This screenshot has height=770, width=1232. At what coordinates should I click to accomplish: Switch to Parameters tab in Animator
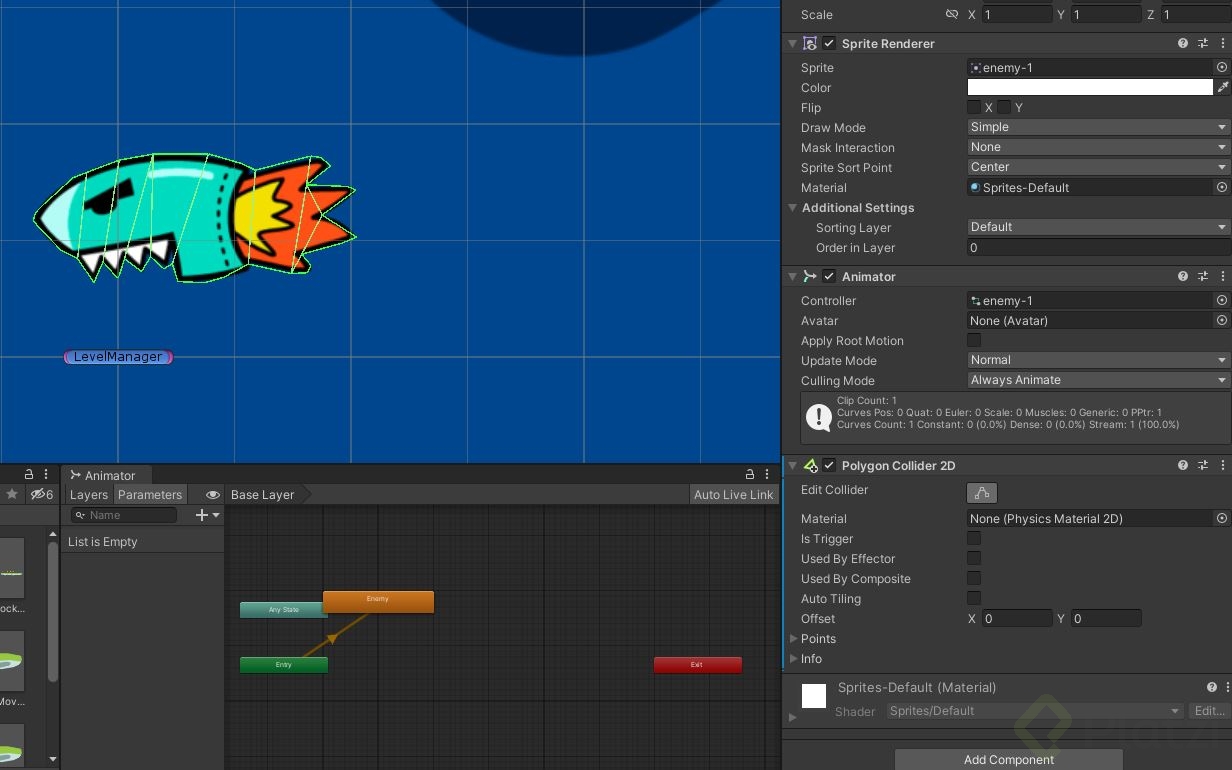click(x=150, y=495)
